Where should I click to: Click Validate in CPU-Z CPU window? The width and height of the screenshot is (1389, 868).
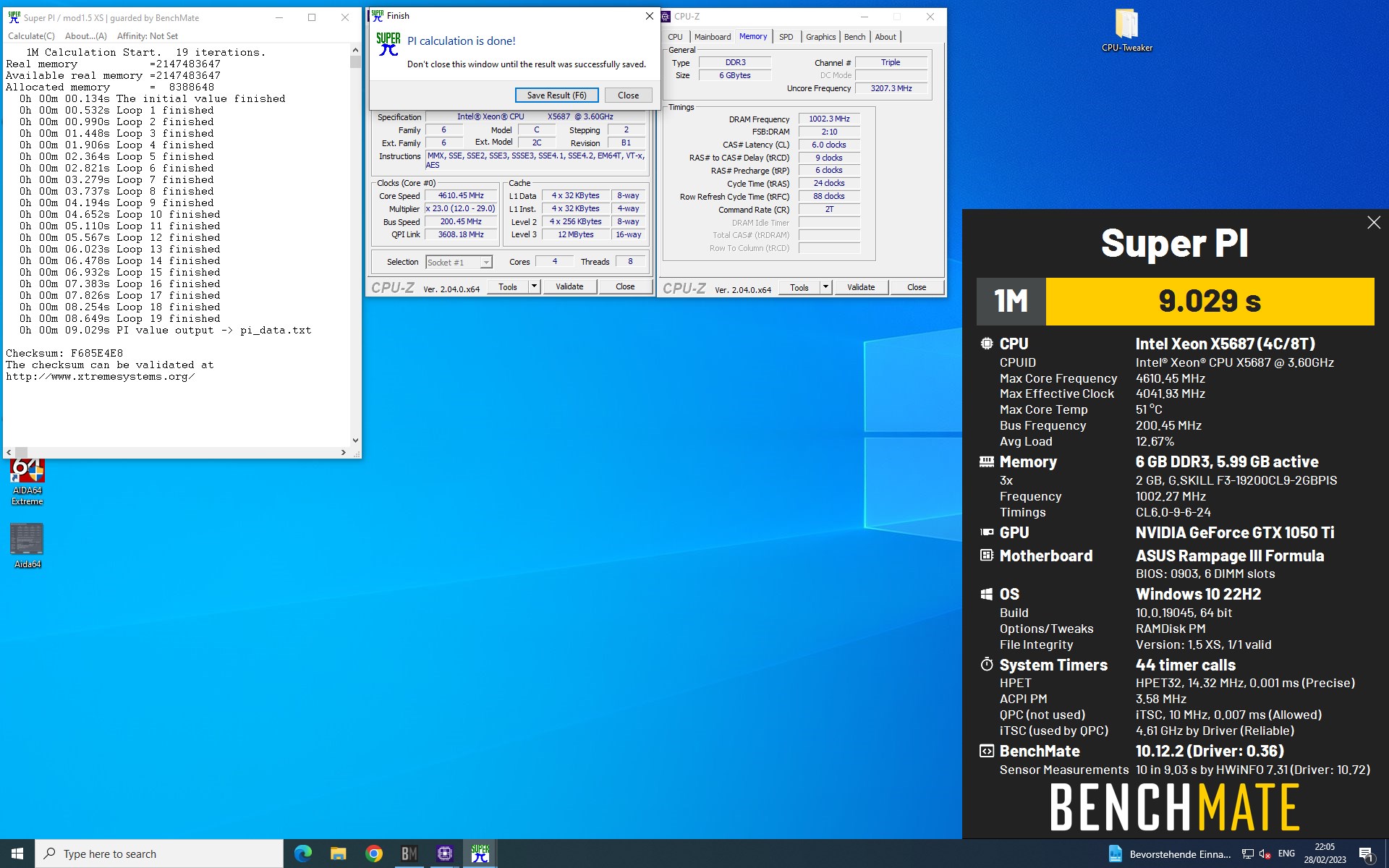pos(569,286)
